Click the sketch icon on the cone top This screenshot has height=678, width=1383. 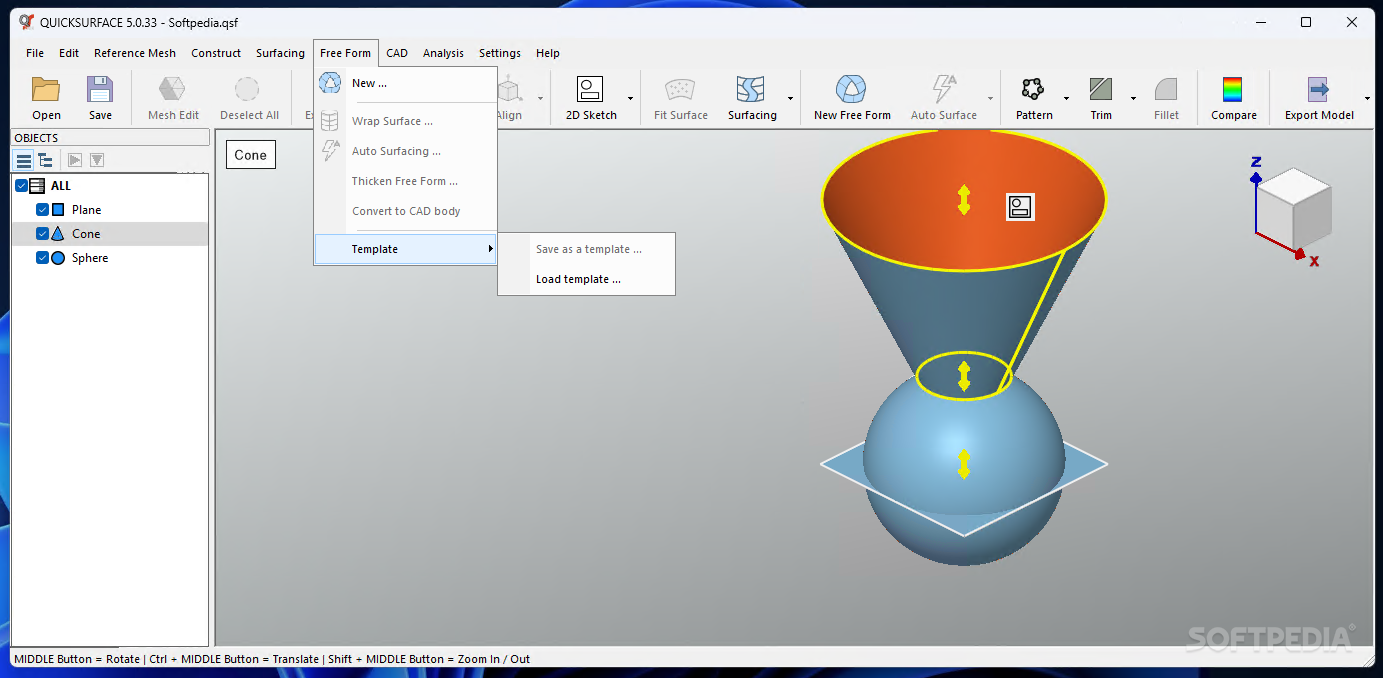1020,207
